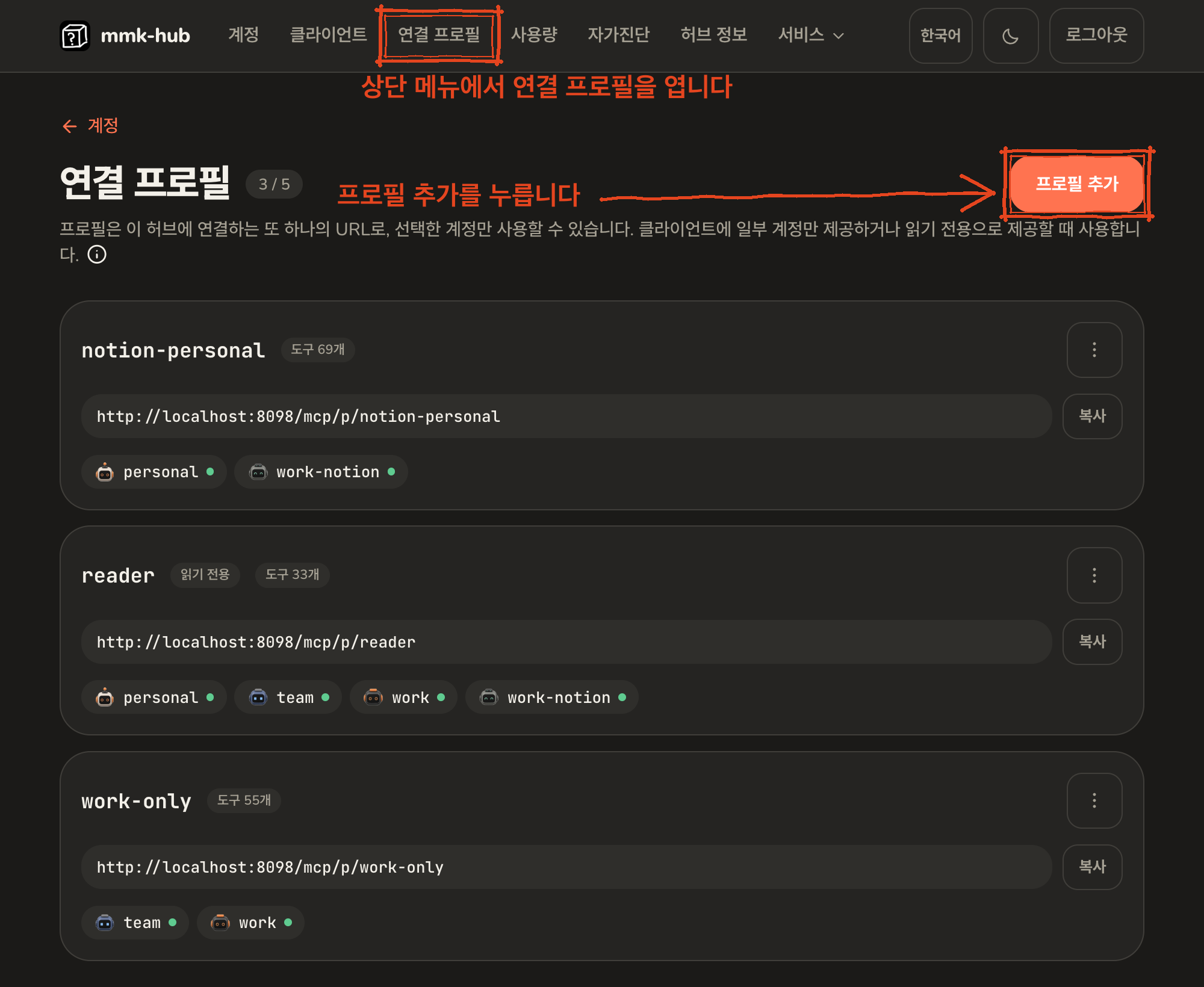Open the 클라이언트 menu item
Image resolution: width=1204 pixels, height=987 pixels.
pyautogui.click(x=329, y=35)
